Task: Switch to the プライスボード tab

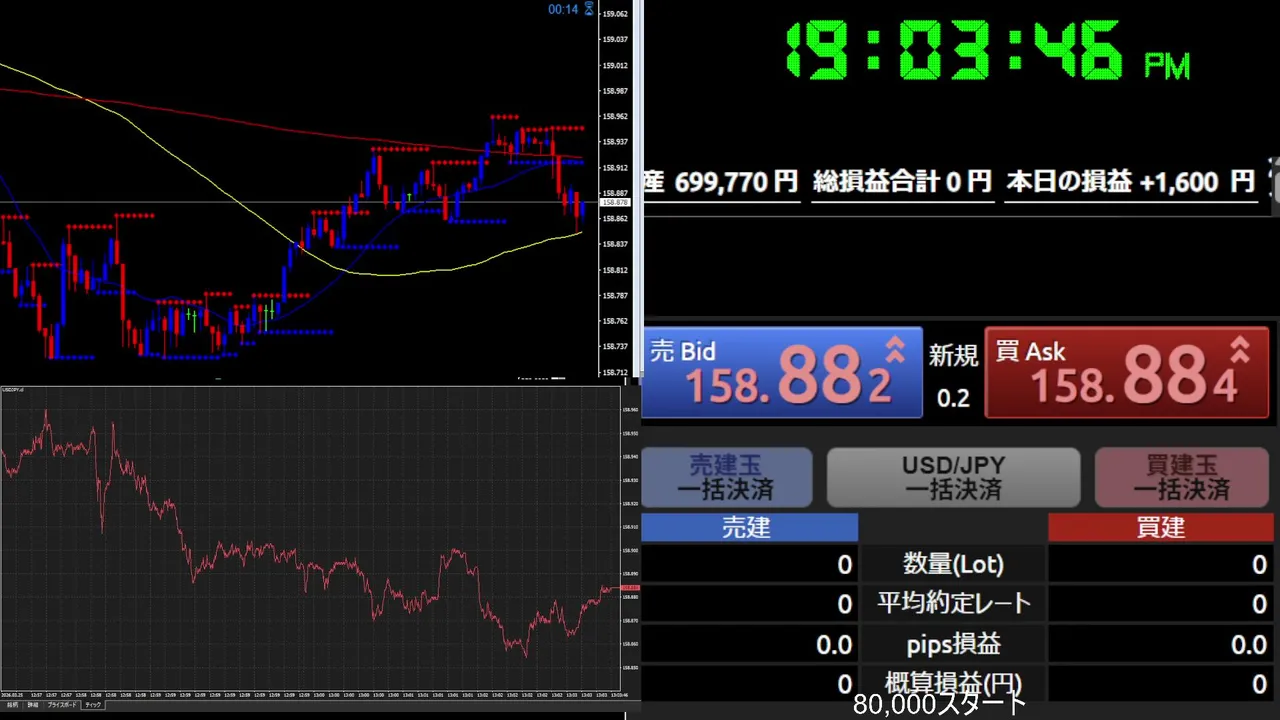Action: click(x=62, y=705)
